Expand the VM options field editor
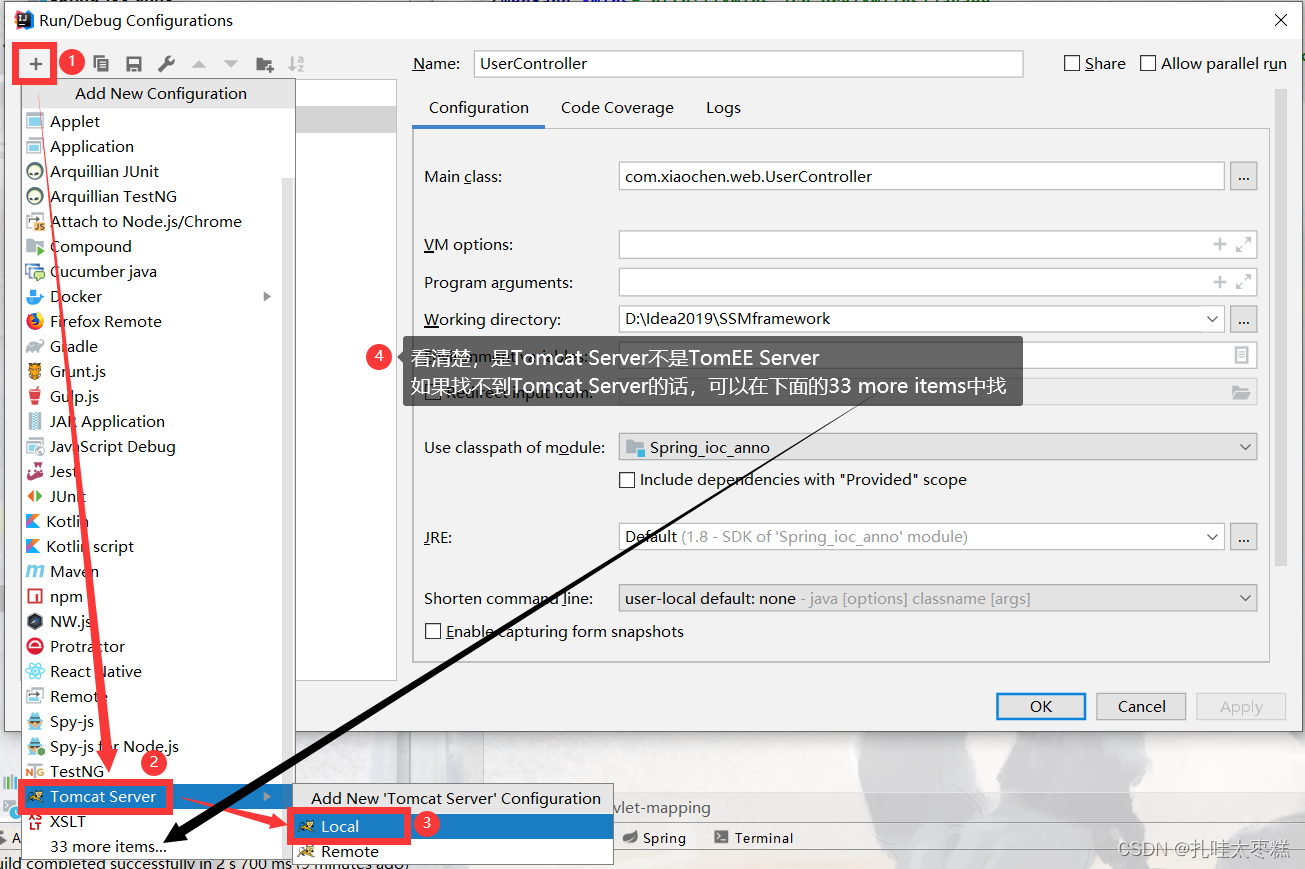The width and height of the screenshot is (1305, 869). point(1243,244)
